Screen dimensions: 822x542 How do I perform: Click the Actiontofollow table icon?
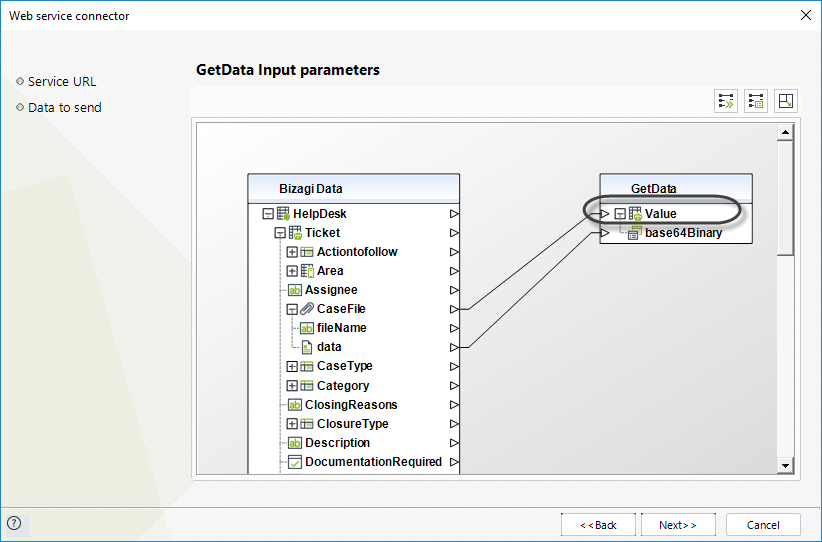click(x=307, y=252)
